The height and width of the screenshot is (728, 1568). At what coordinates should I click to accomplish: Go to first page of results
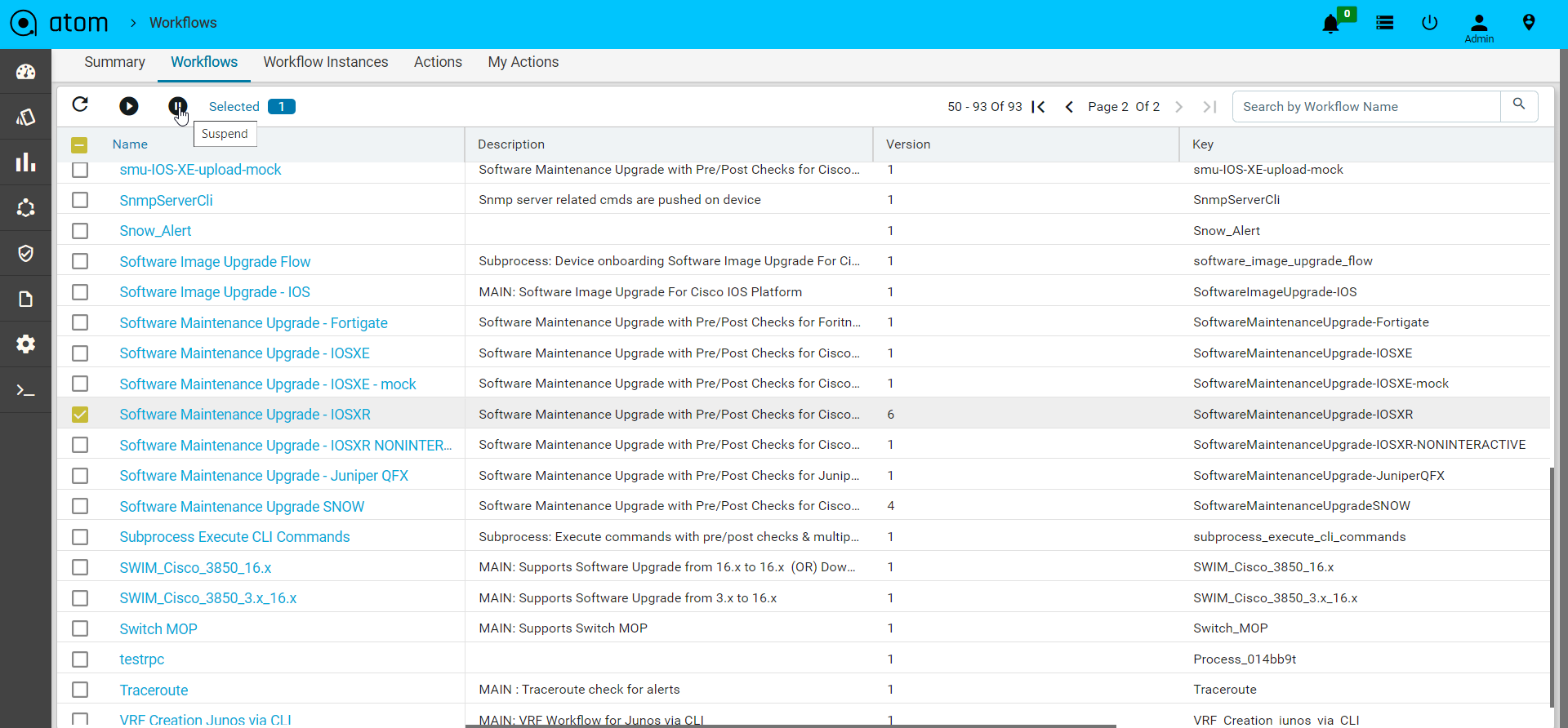[x=1038, y=107]
